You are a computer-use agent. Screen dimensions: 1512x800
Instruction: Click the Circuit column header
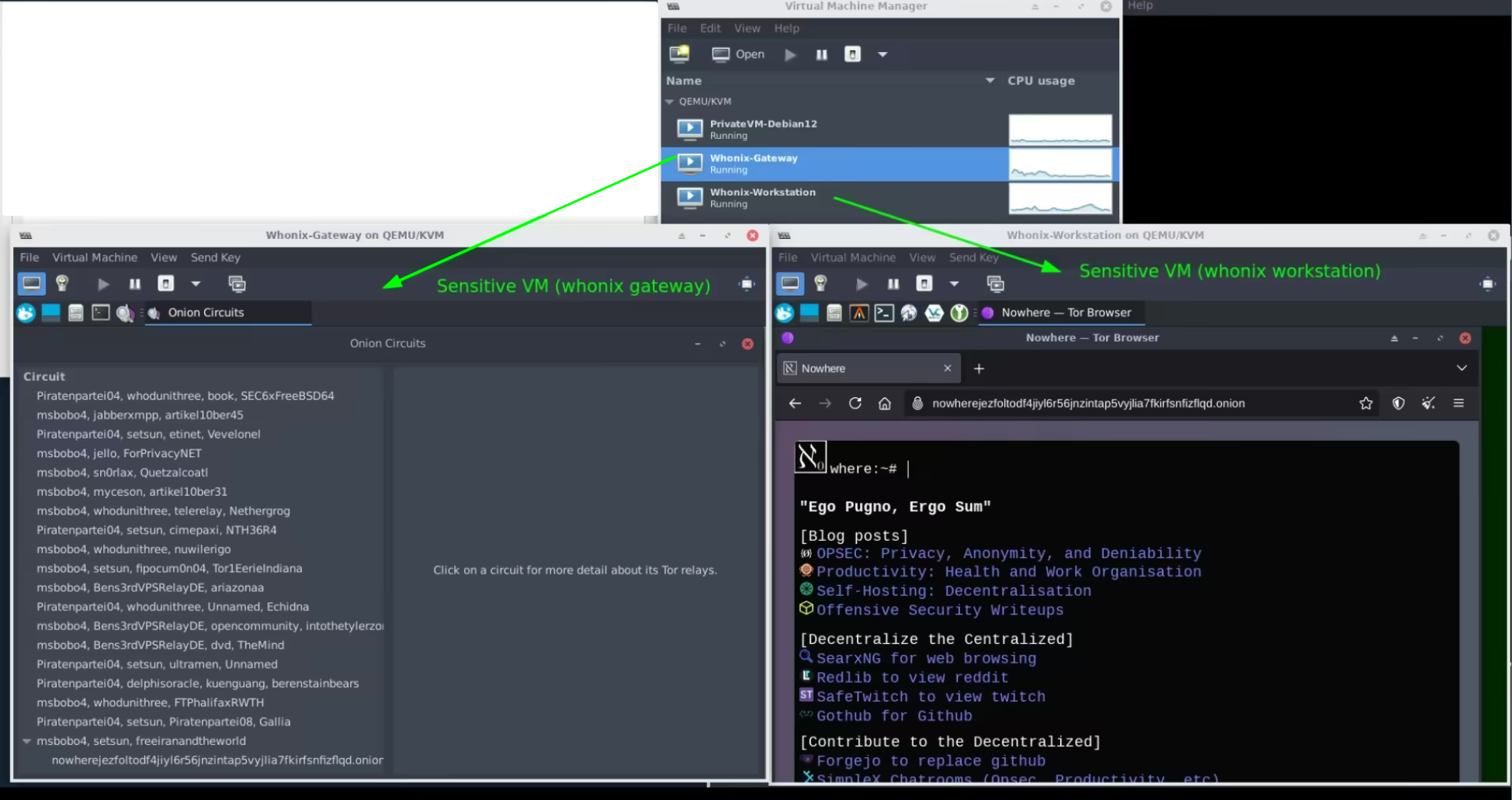(44, 376)
